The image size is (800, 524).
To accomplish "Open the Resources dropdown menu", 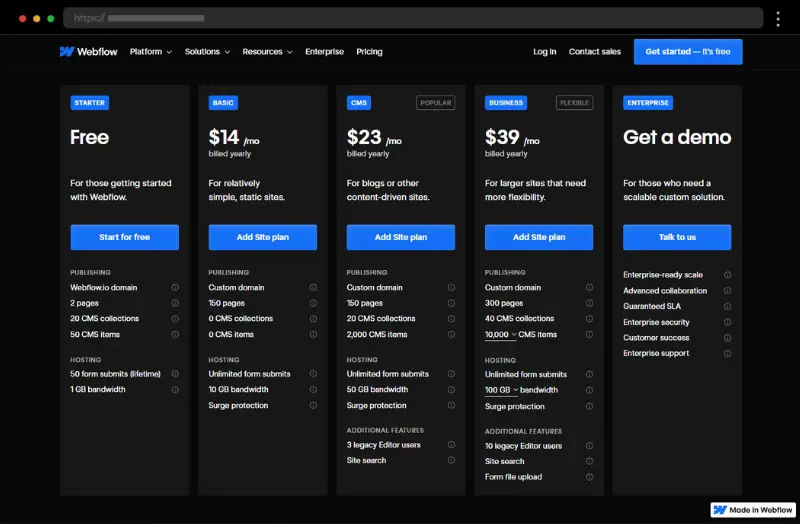I will coord(267,52).
